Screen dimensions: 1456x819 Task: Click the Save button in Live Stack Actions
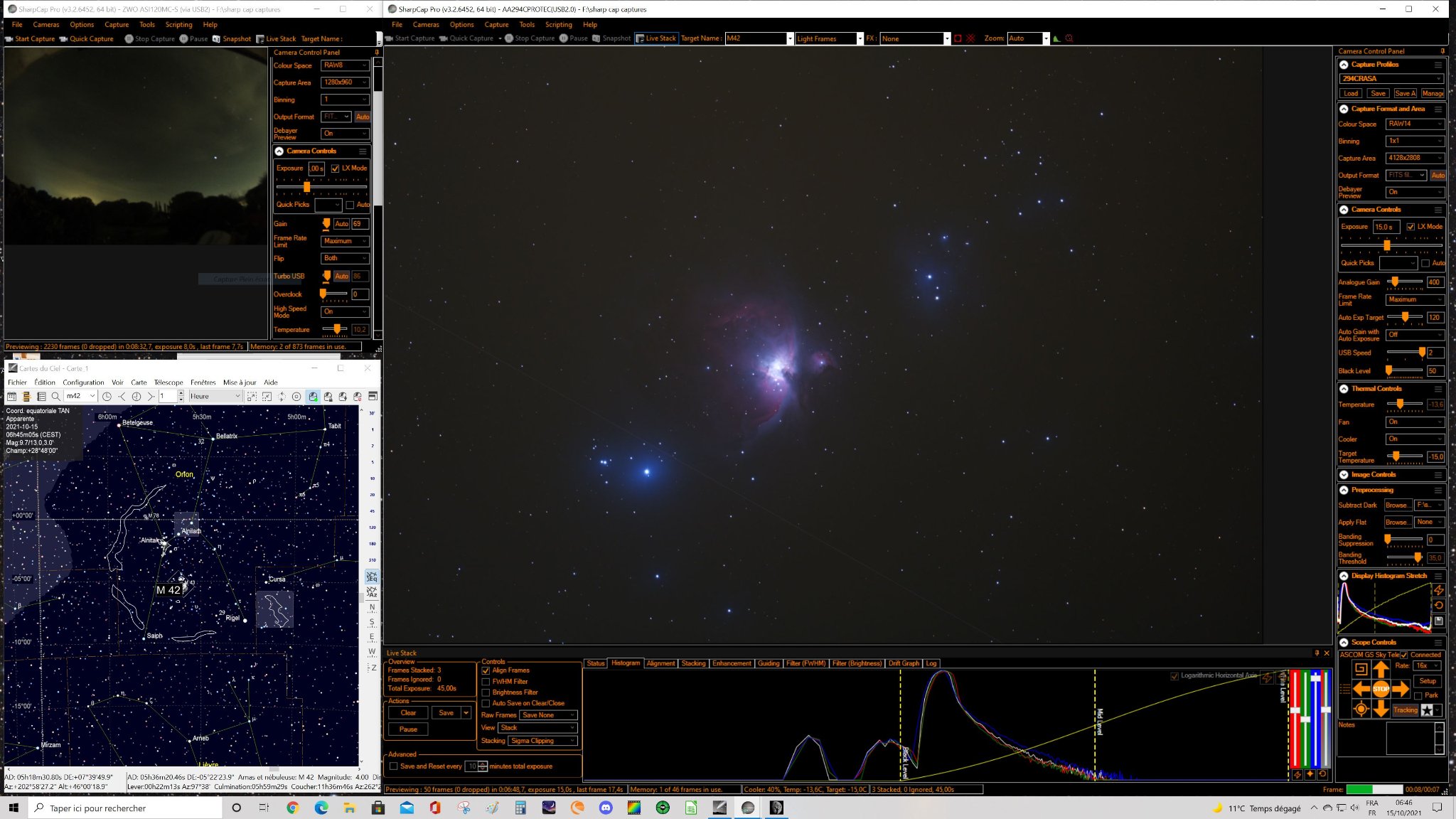coord(446,713)
